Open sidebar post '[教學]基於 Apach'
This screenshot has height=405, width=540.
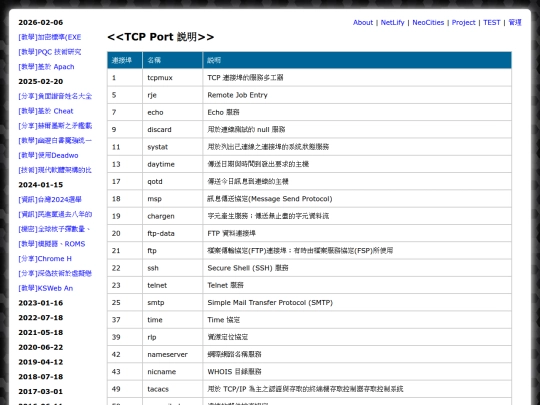46,67
